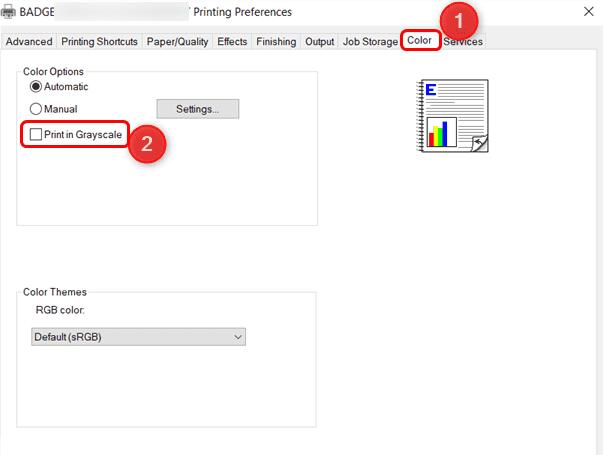
Task: Switch to the Finishing tab
Action: coord(276,42)
